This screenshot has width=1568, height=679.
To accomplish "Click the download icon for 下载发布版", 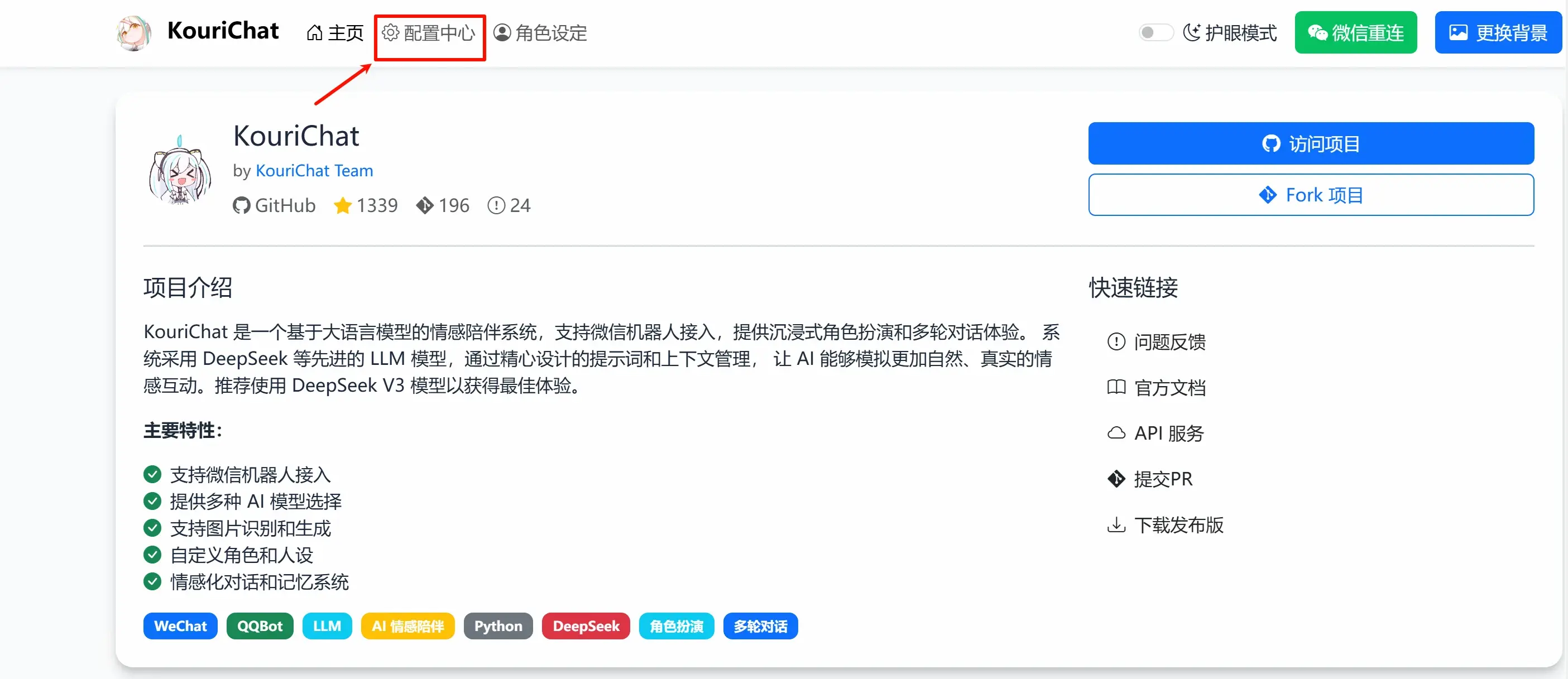I will 1116,524.
